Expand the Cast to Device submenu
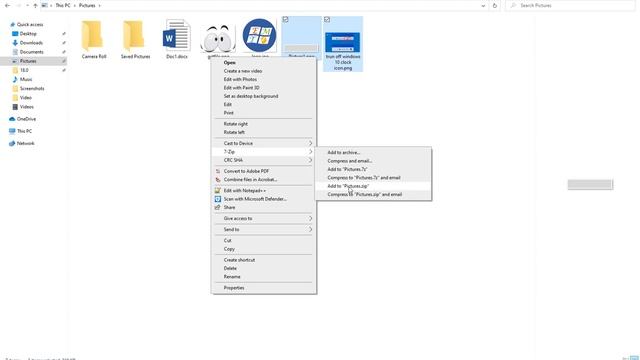The width and height of the screenshot is (640, 360). [264, 143]
